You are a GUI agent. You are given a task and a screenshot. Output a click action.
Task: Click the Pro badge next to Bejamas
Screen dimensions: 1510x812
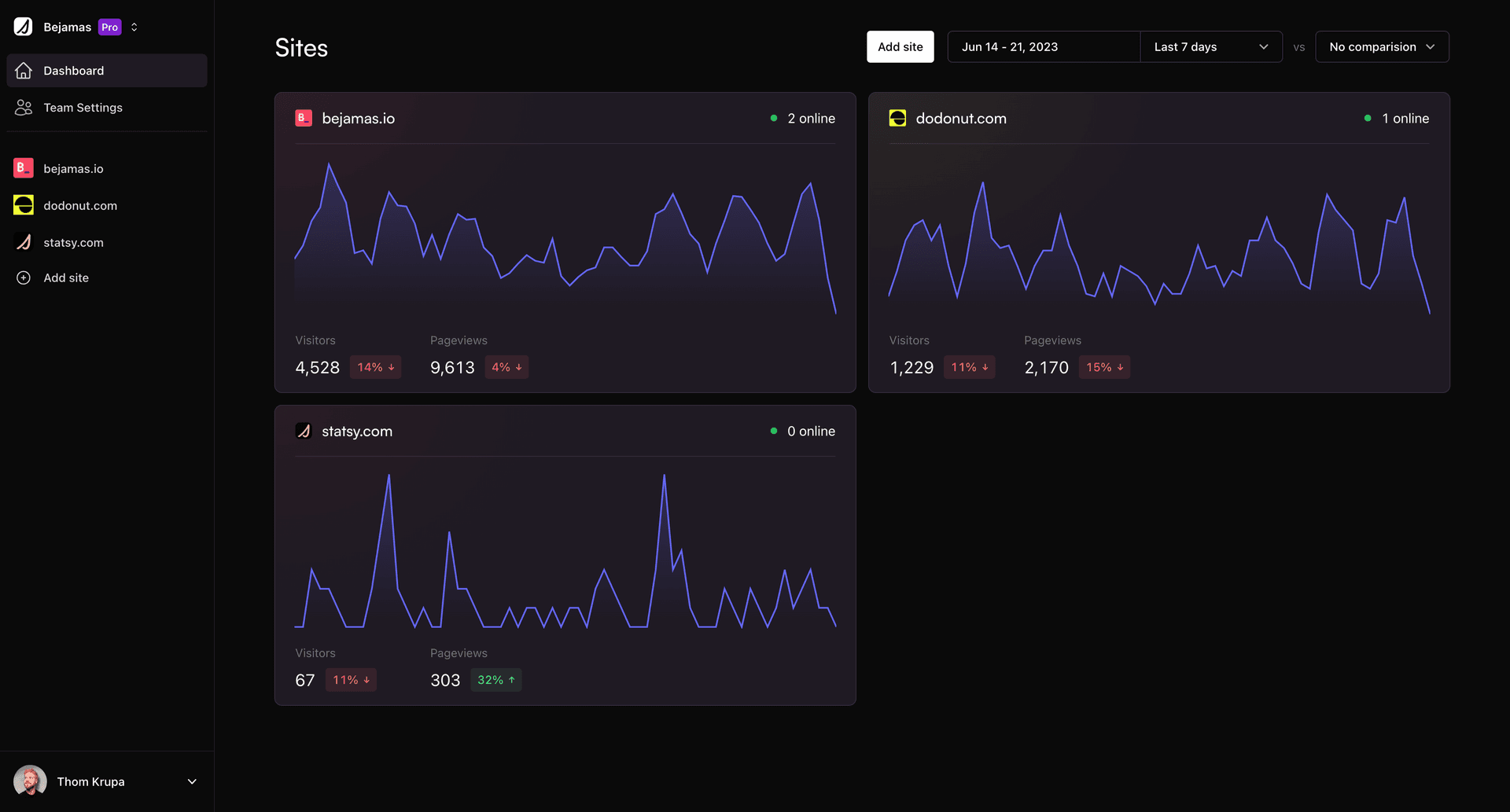(x=110, y=27)
